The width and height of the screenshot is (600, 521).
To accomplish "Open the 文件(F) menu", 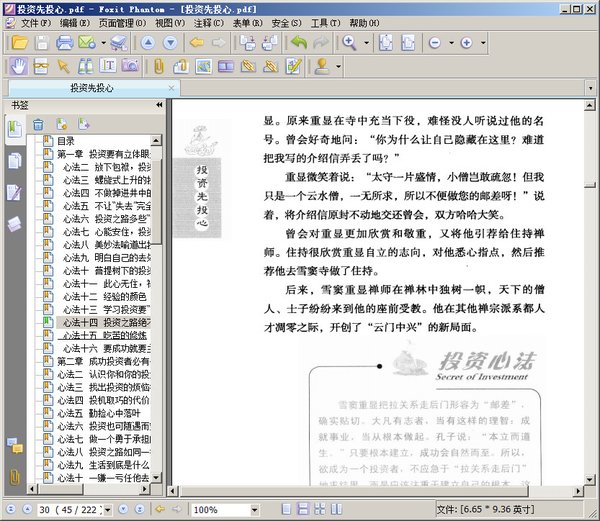I will pos(36,22).
